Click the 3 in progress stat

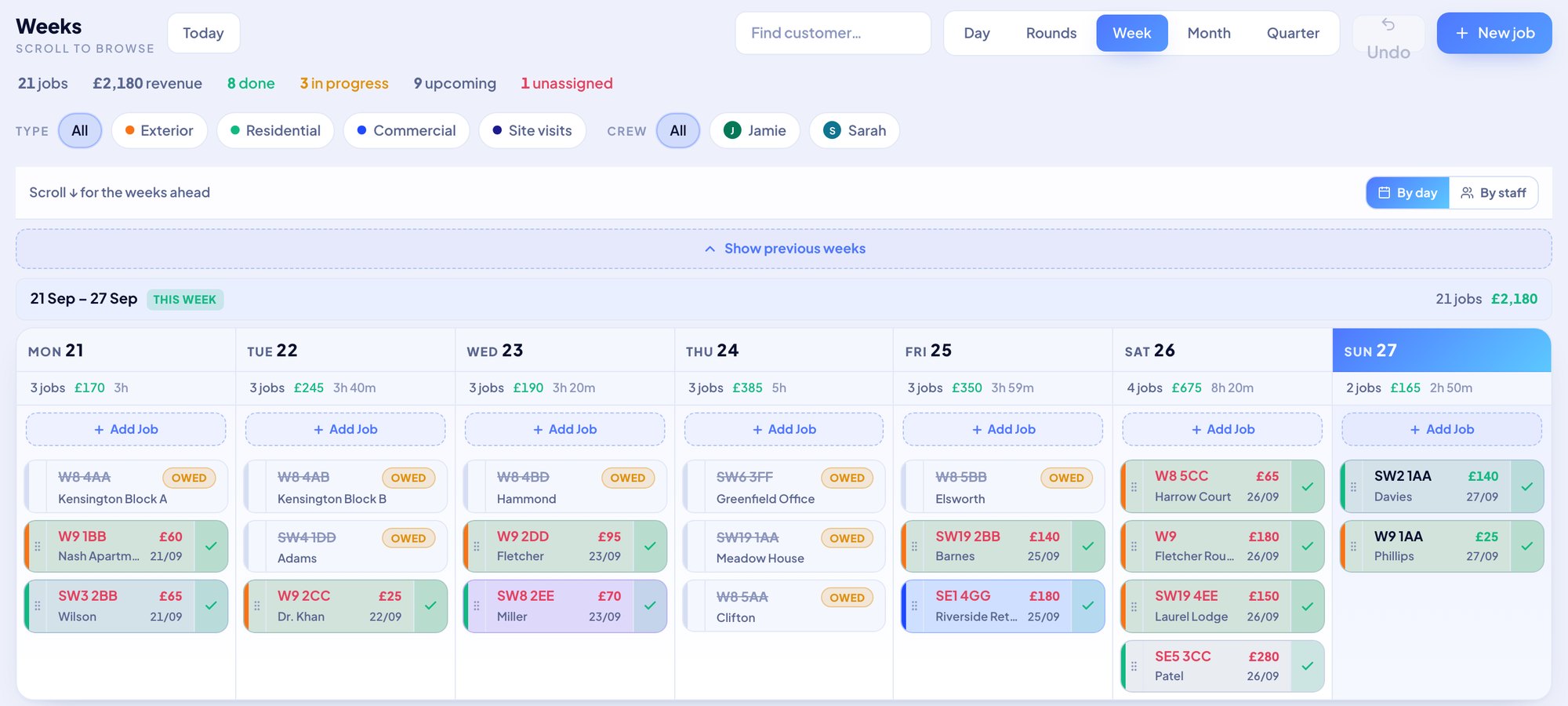(344, 83)
